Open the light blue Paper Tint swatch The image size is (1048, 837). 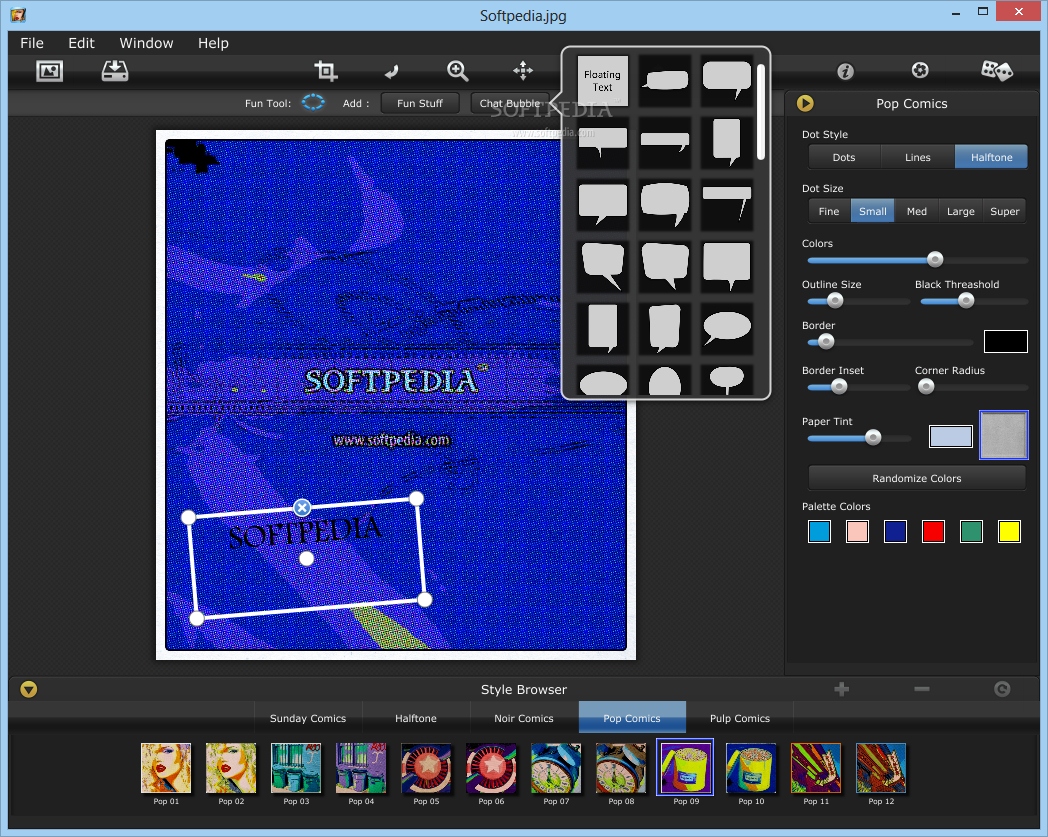(x=950, y=437)
